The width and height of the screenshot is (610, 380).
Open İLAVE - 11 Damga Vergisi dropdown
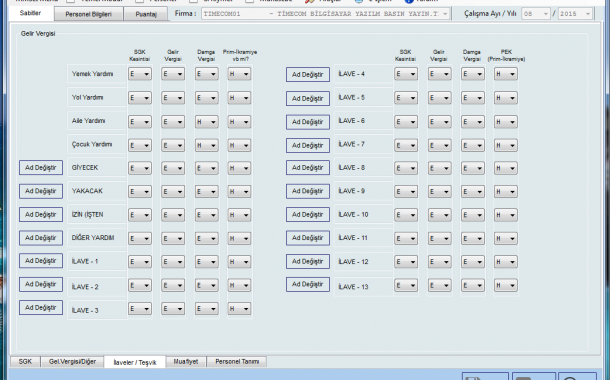(473, 238)
